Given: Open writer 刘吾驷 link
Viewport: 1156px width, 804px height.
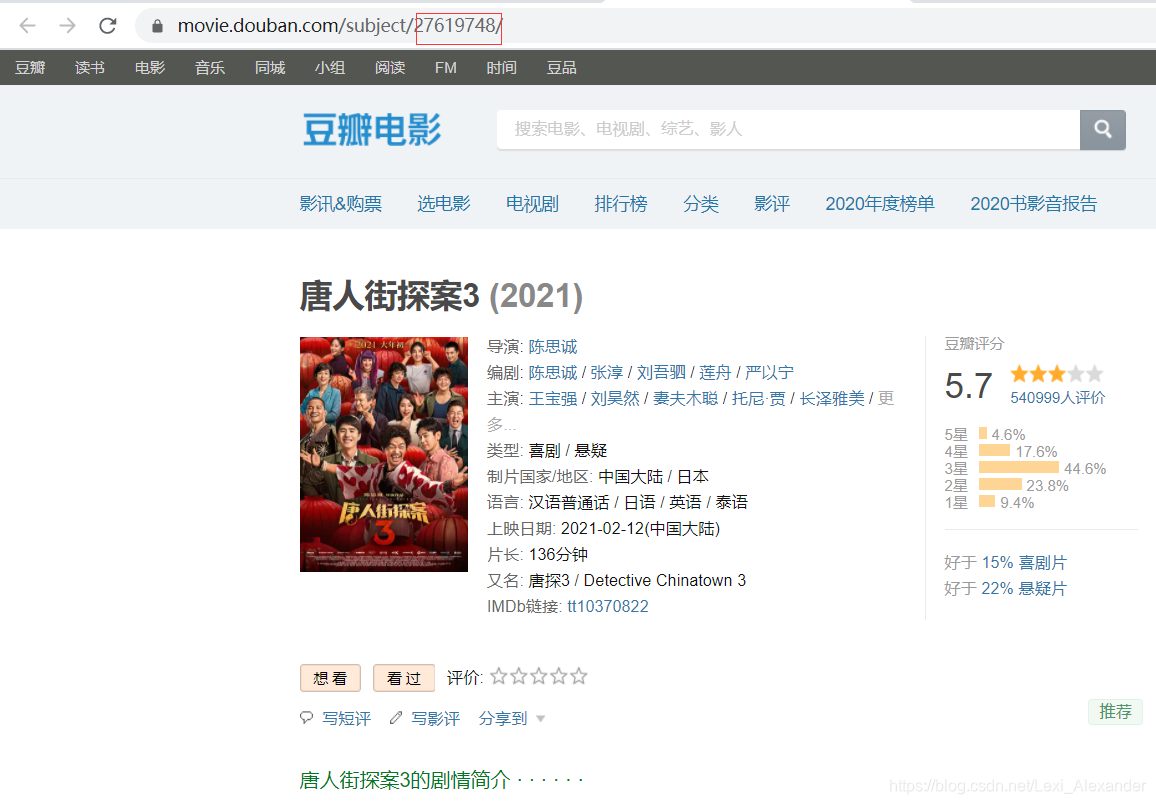Looking at the screenshot, I should tap(661, 372).
